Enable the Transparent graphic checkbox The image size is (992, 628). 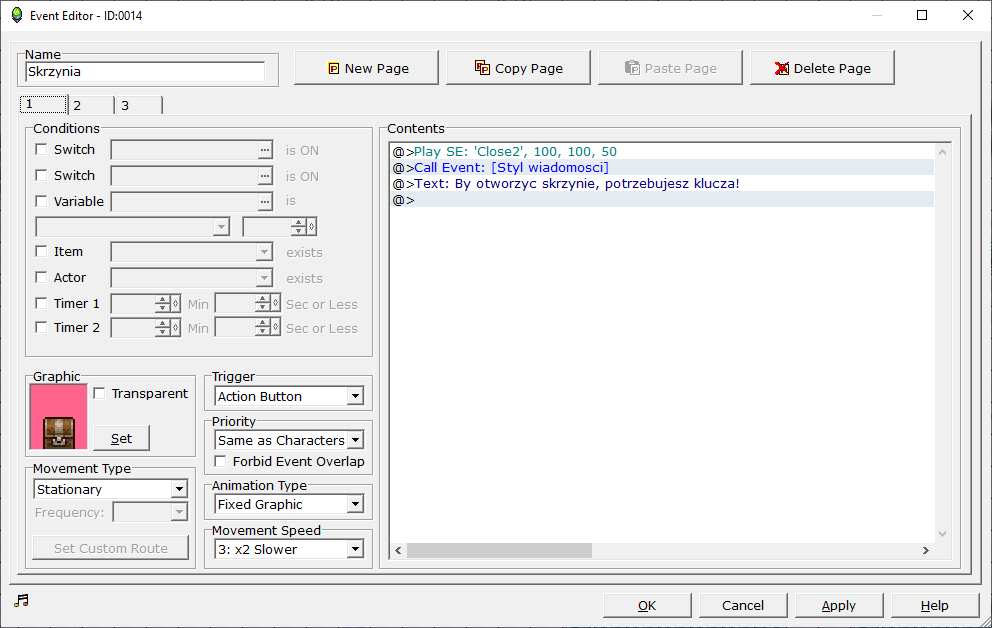(100, 394)
